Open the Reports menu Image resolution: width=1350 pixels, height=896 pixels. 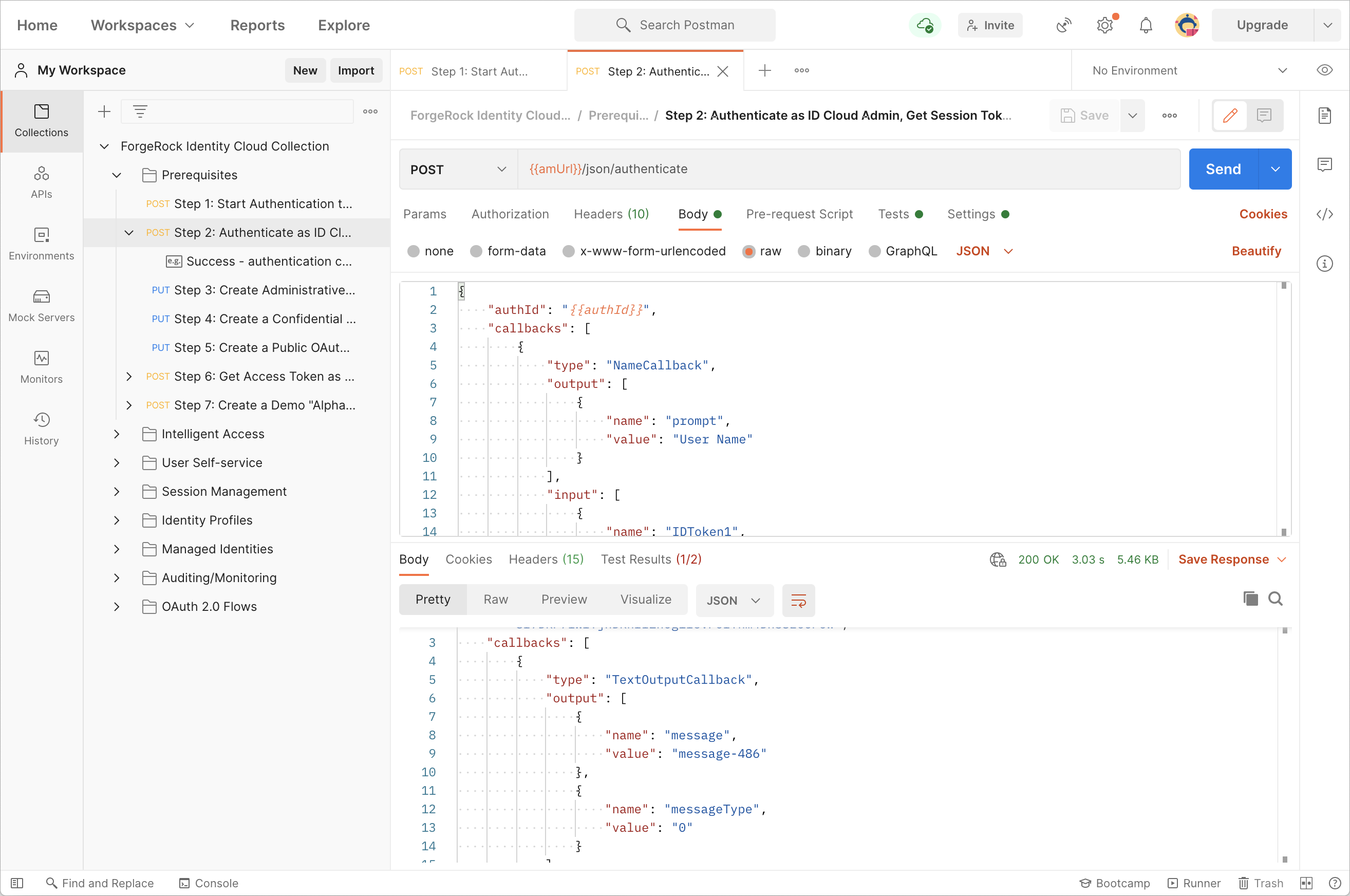point(257,25)
